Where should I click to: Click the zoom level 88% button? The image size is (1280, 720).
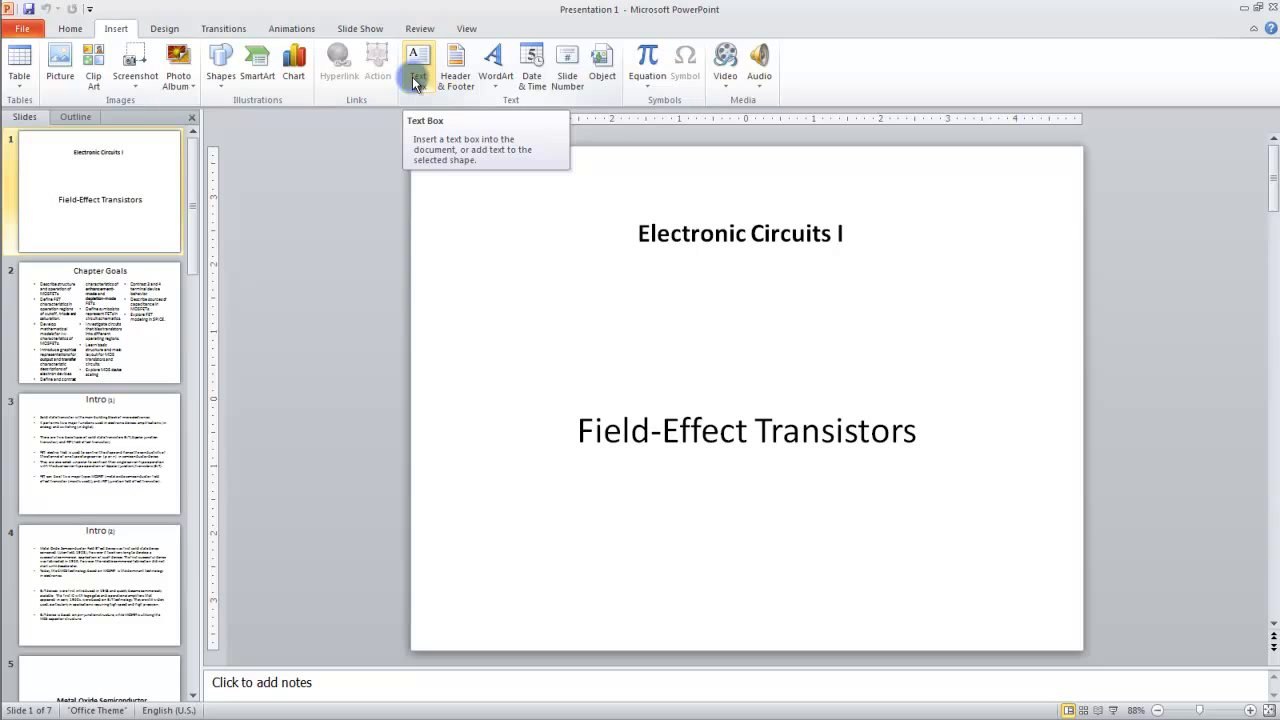(1136, 710)
